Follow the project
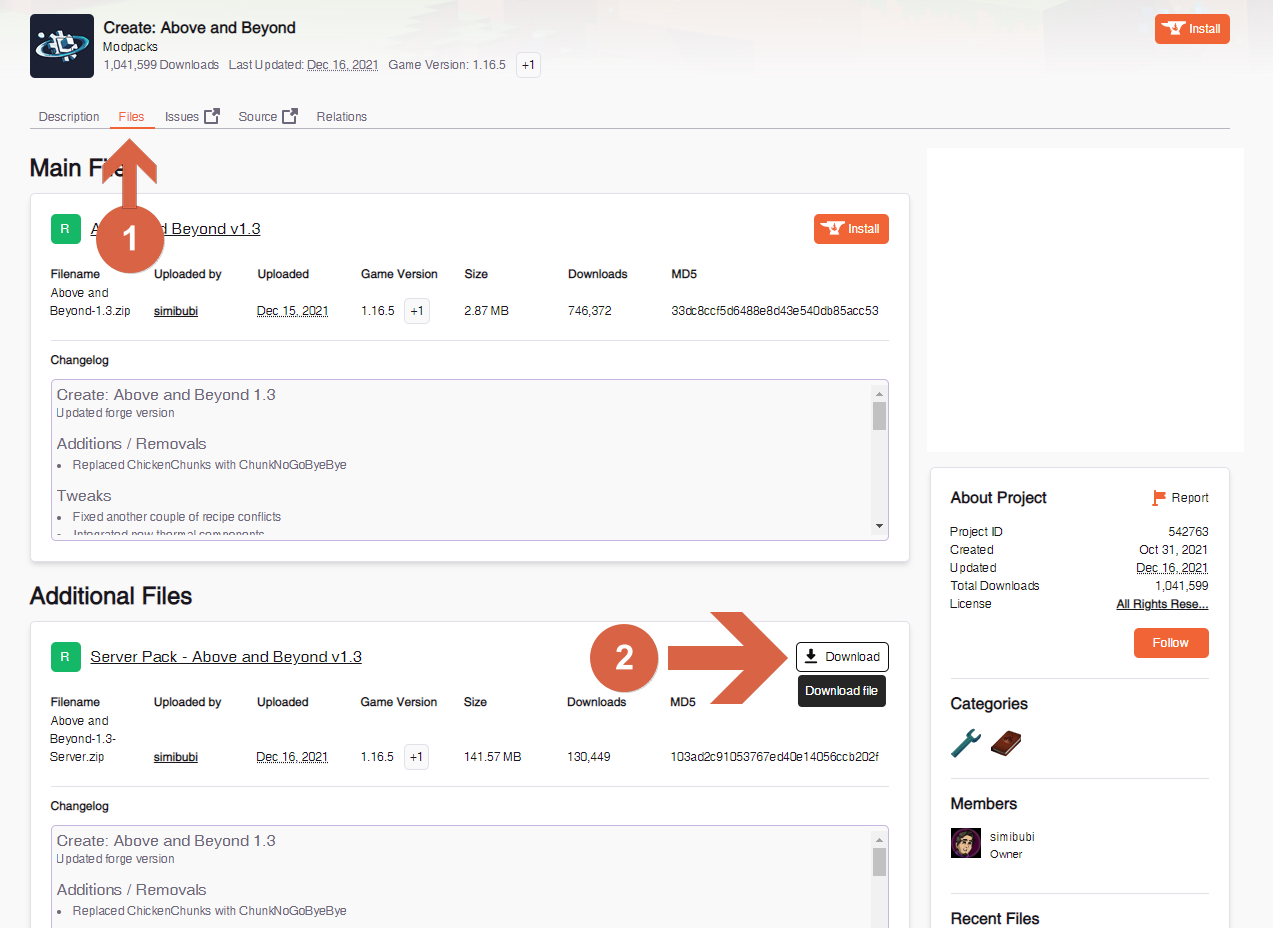 (x=1171, y=643)
